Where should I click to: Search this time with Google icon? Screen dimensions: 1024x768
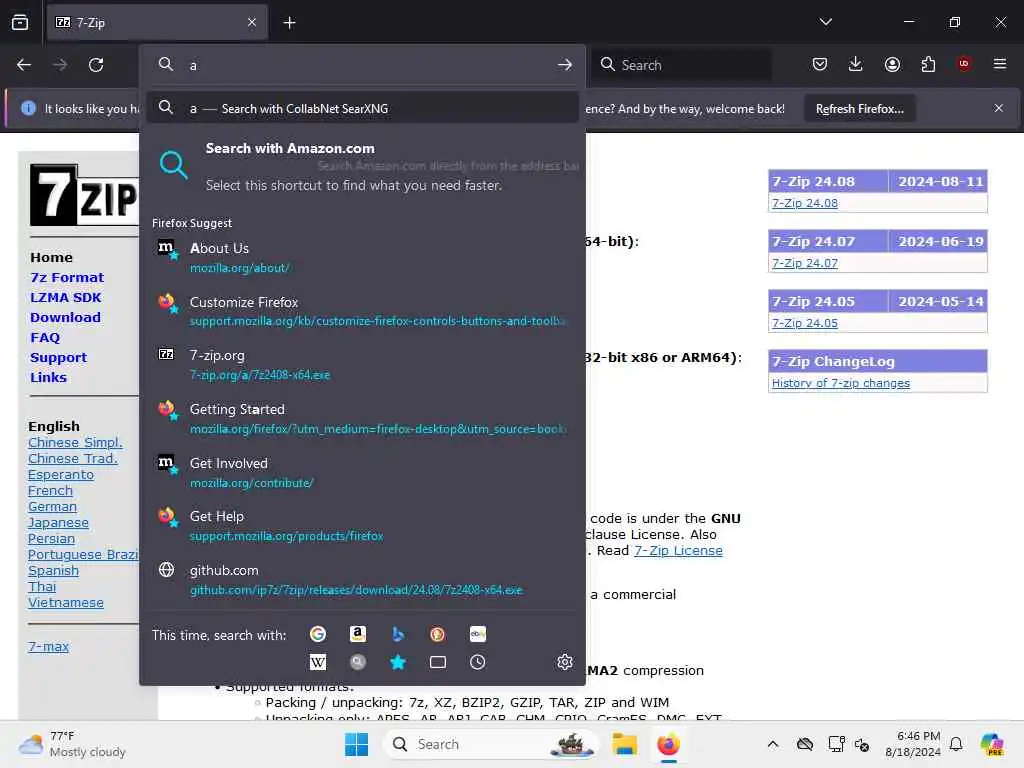pos(318,634)
